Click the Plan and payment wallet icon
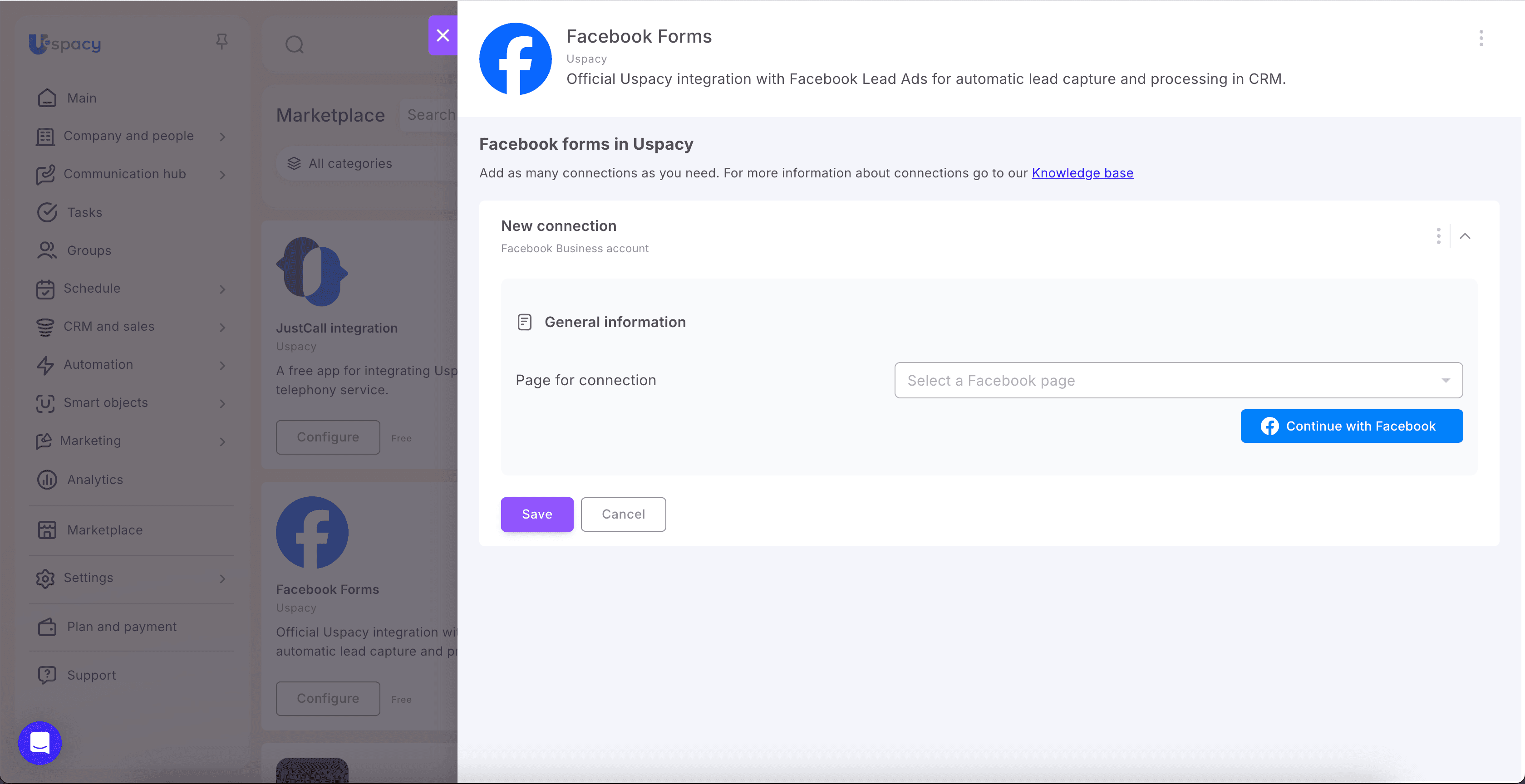The height and width of the screenshot is (784, 1525). [47, 627]
